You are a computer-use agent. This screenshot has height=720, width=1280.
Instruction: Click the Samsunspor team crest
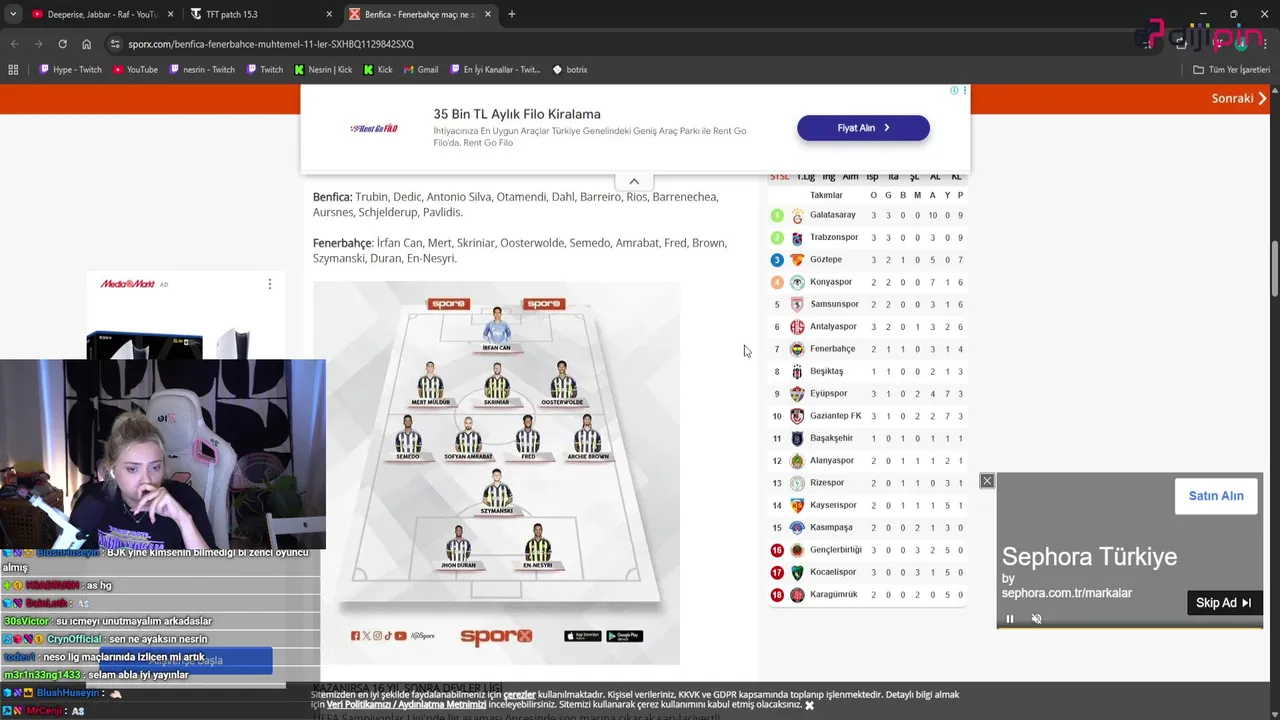click(x=797, y=304)
